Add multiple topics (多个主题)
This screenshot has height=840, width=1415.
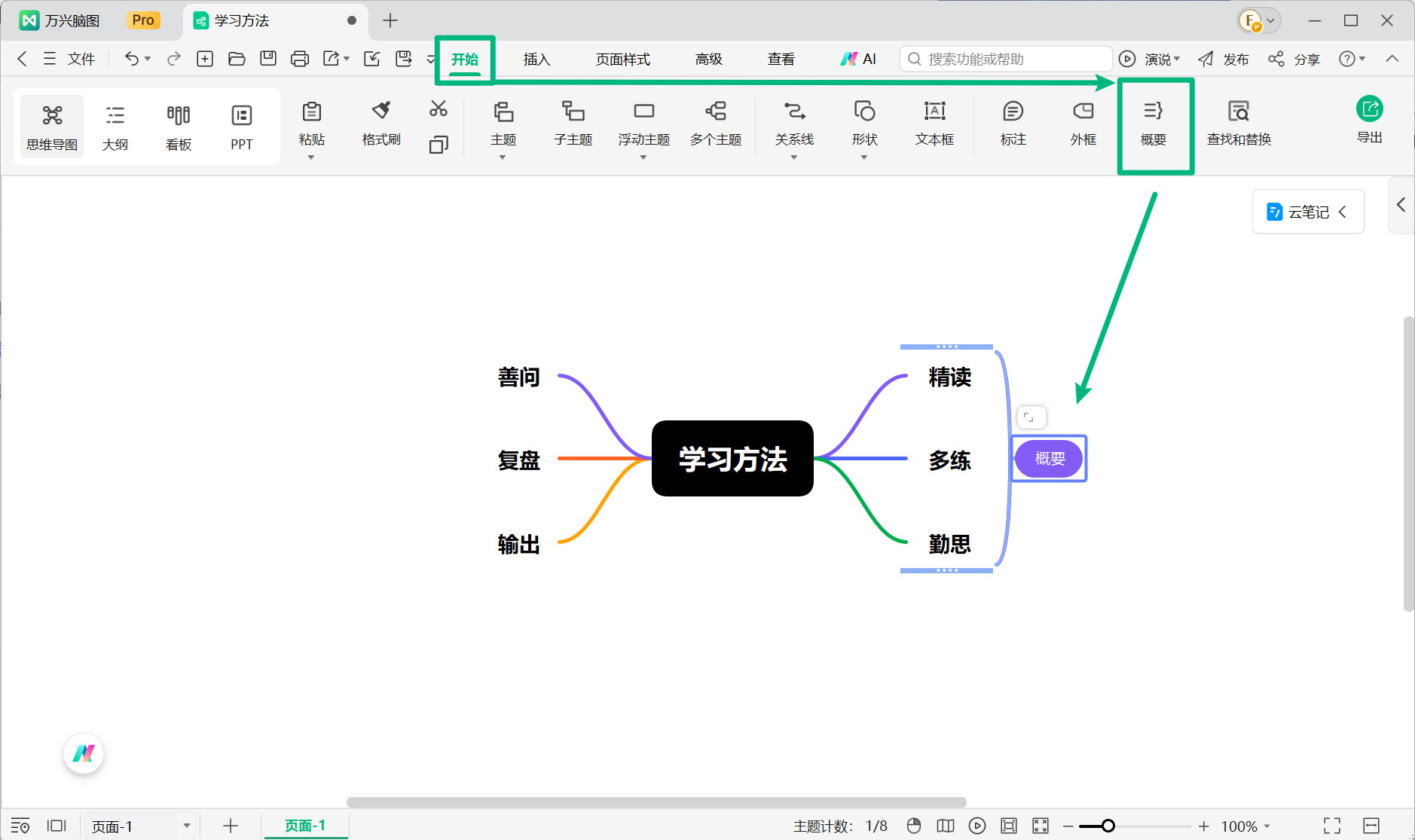[716, 124]
